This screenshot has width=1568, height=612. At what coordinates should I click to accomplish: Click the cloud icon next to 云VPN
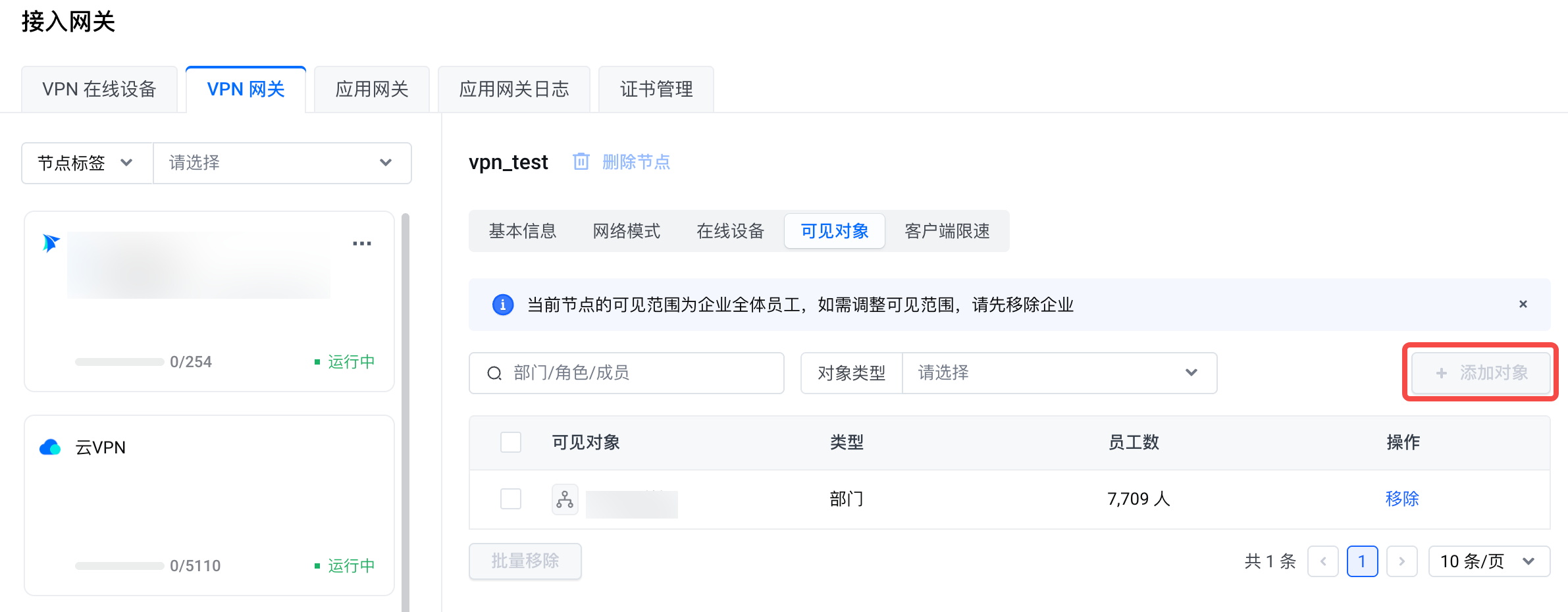point(50,447)
